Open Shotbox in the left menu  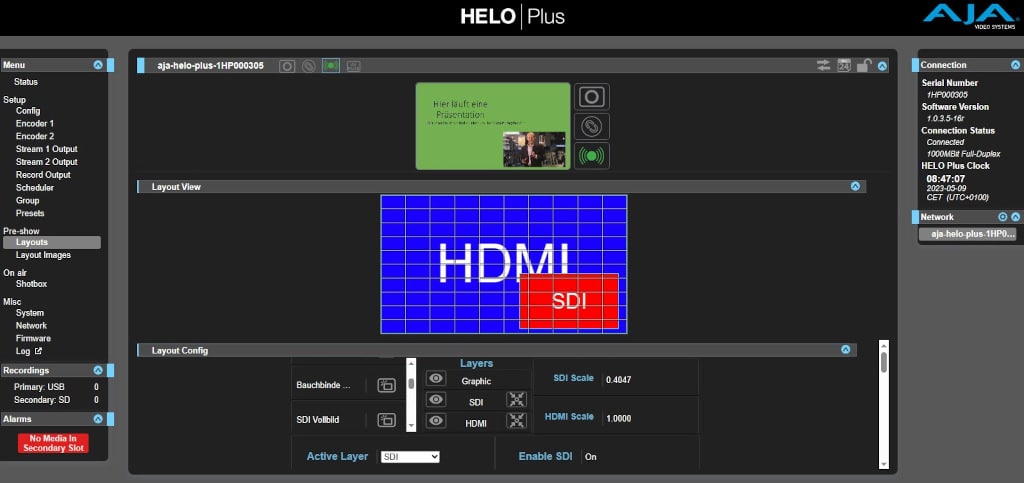tap(31, 284)
